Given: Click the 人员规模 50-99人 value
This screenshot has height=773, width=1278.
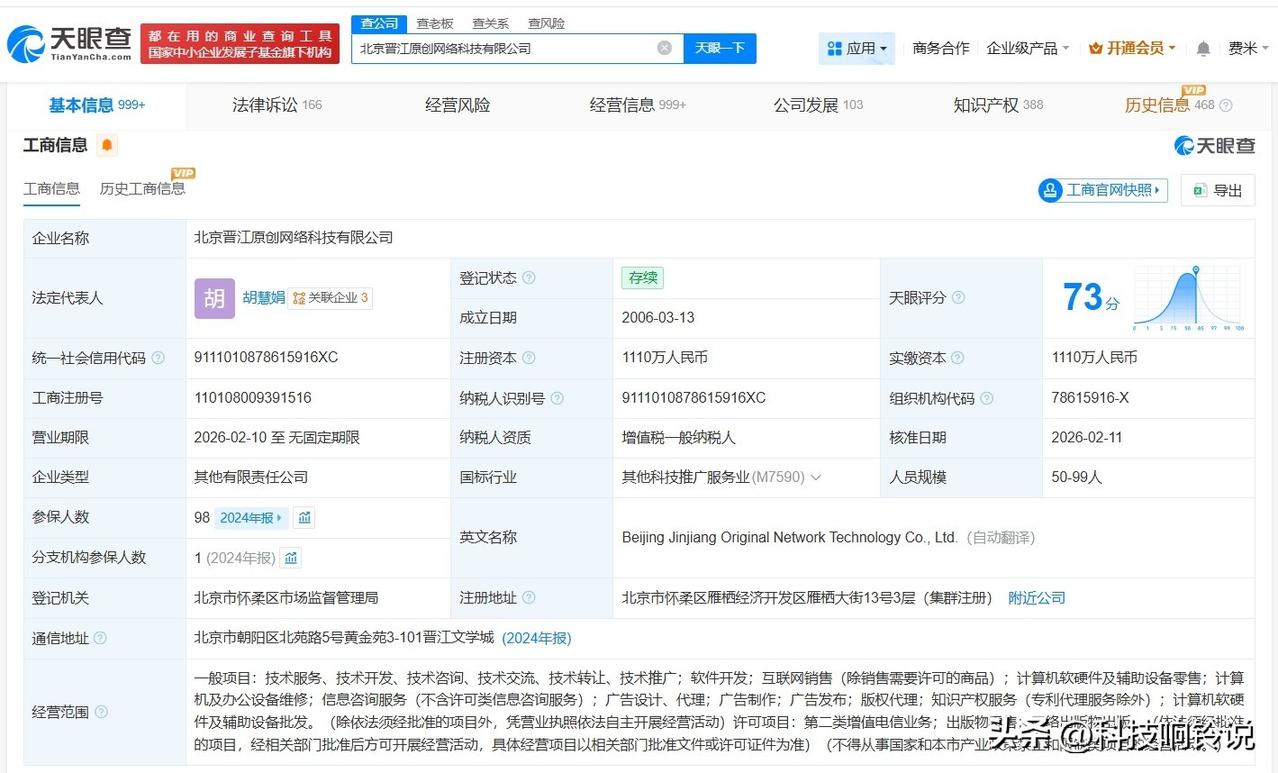Looking at the screenshot, I should [x=1077, y=478].
